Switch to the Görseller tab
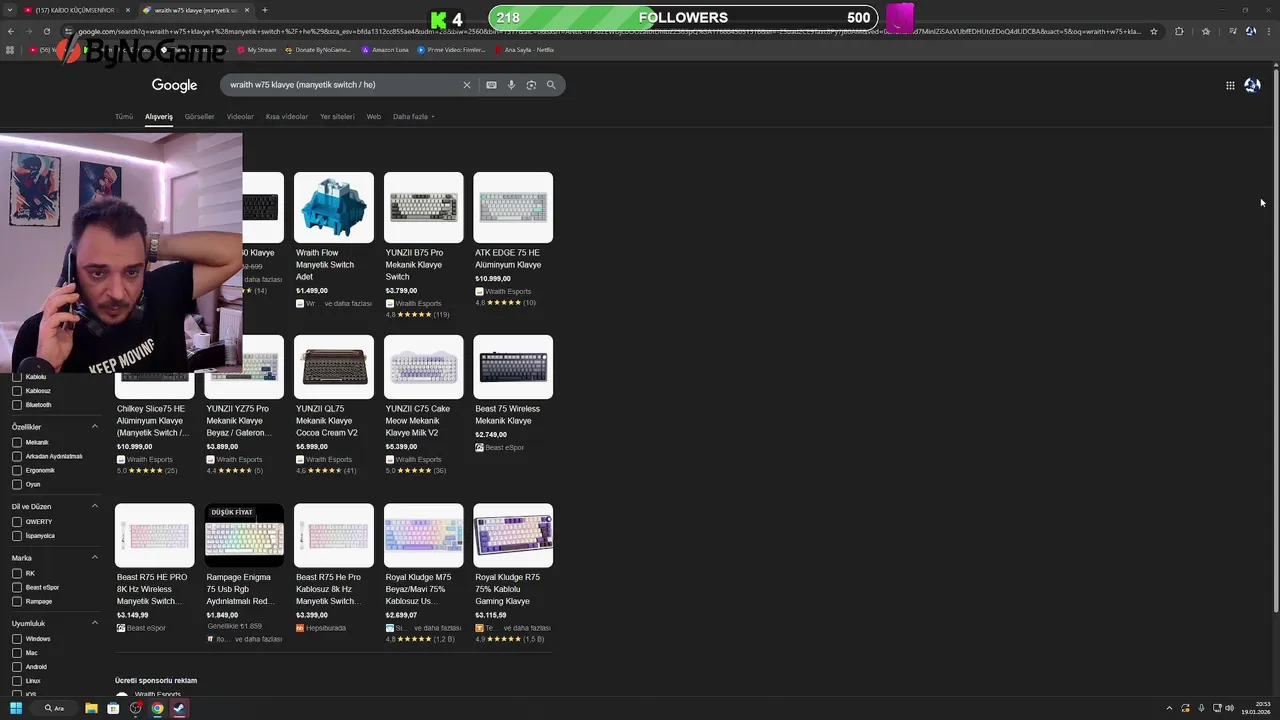Screen dimensions: 1280x720 coord(199,117)
